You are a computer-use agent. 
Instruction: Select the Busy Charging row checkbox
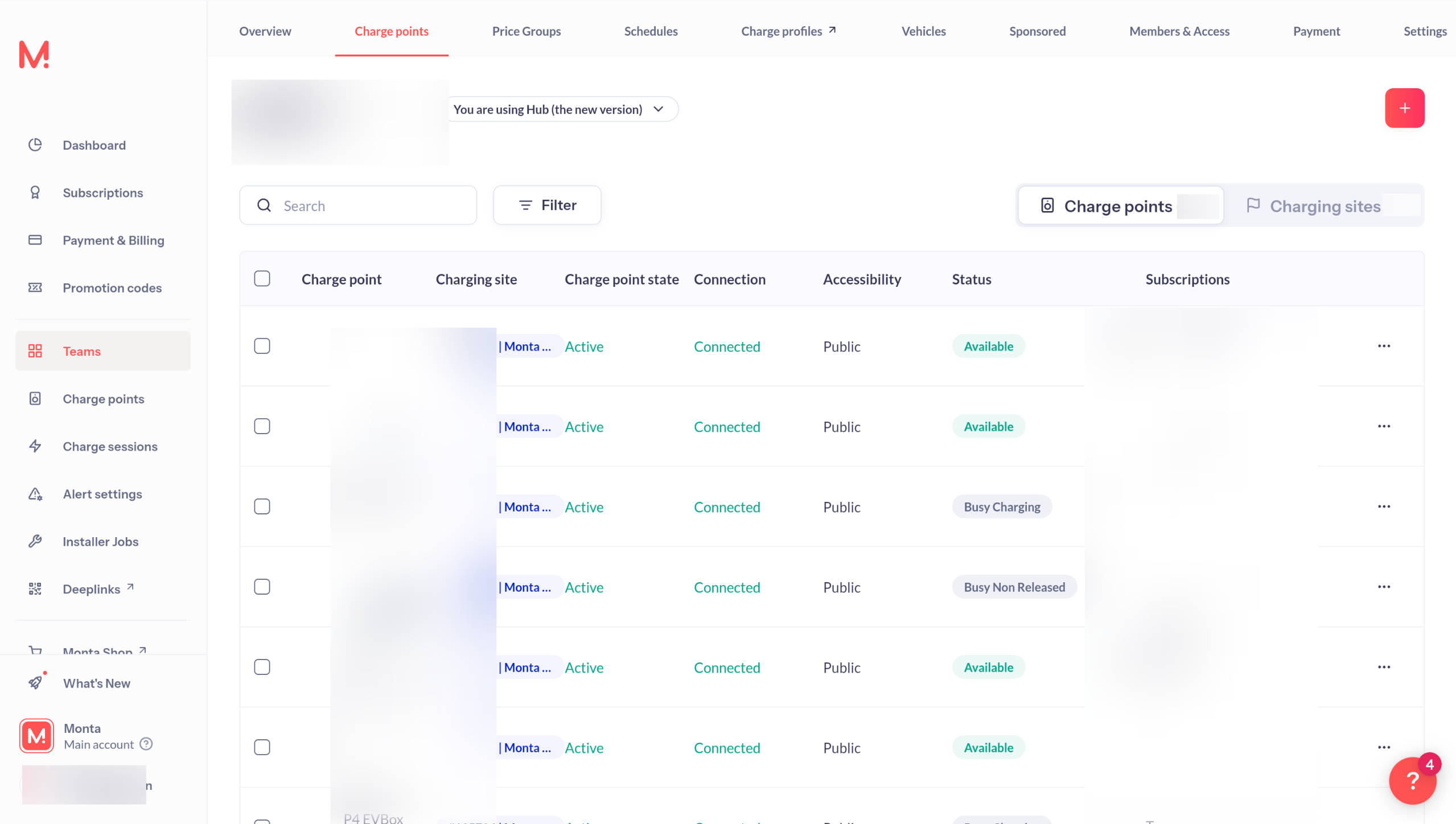click(262, 506)
